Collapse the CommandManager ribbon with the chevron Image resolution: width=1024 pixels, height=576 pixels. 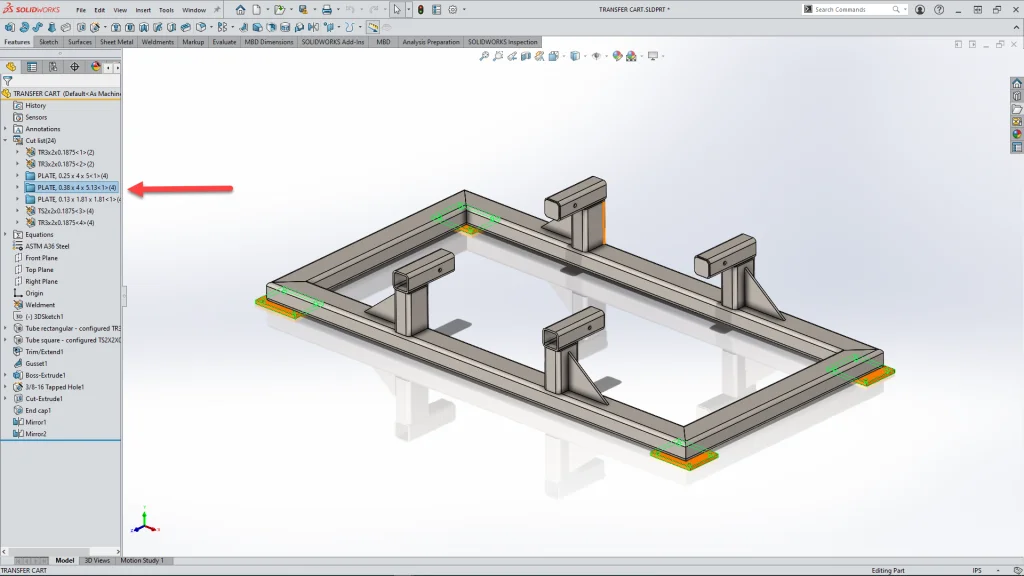click(1014, 27)
